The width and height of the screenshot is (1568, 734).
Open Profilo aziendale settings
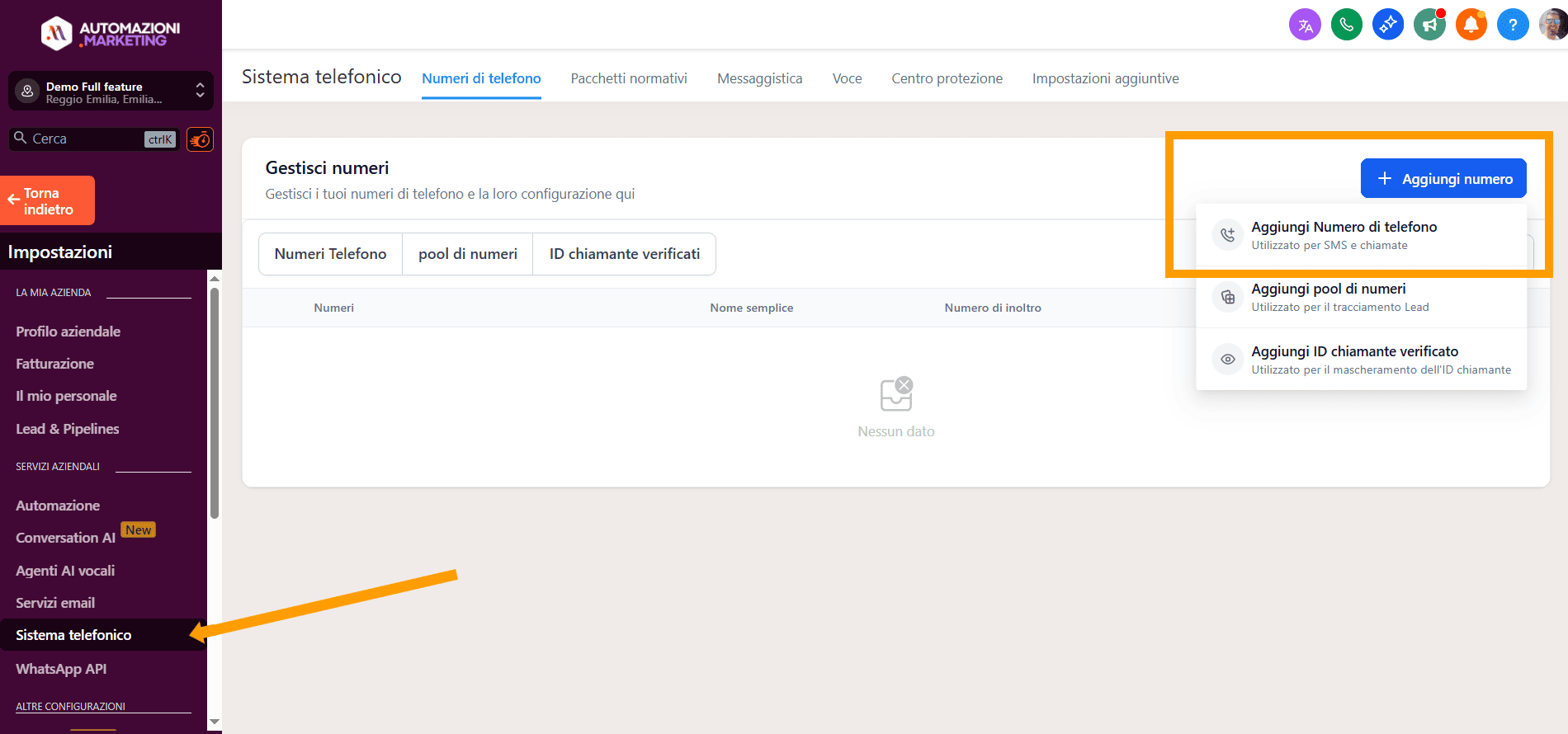pos(68,332)
